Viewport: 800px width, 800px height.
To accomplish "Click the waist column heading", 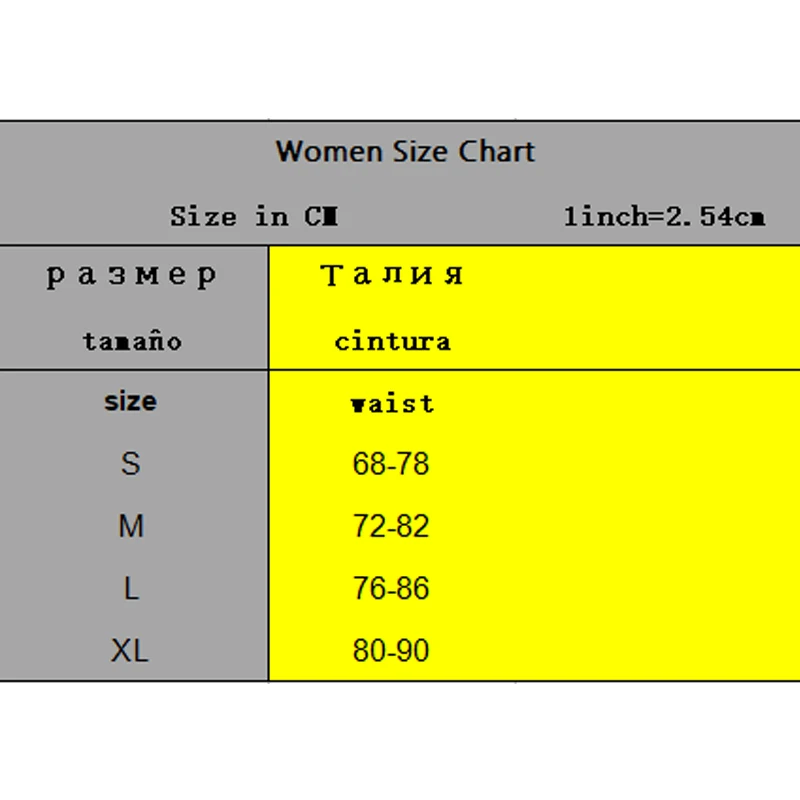I will coord(392,404).
